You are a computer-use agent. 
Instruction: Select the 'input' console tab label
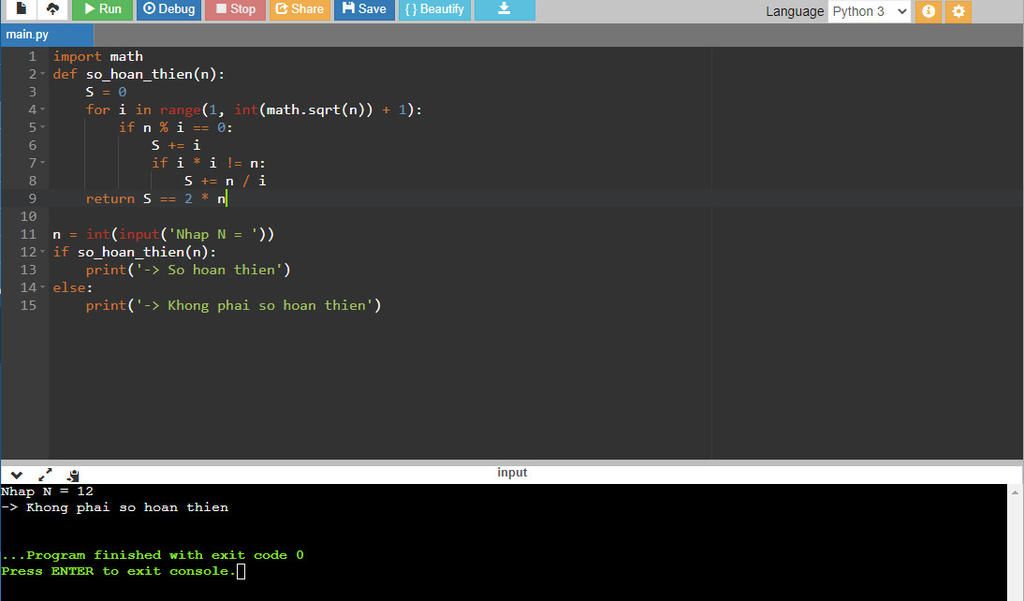[x=512, y=472]
